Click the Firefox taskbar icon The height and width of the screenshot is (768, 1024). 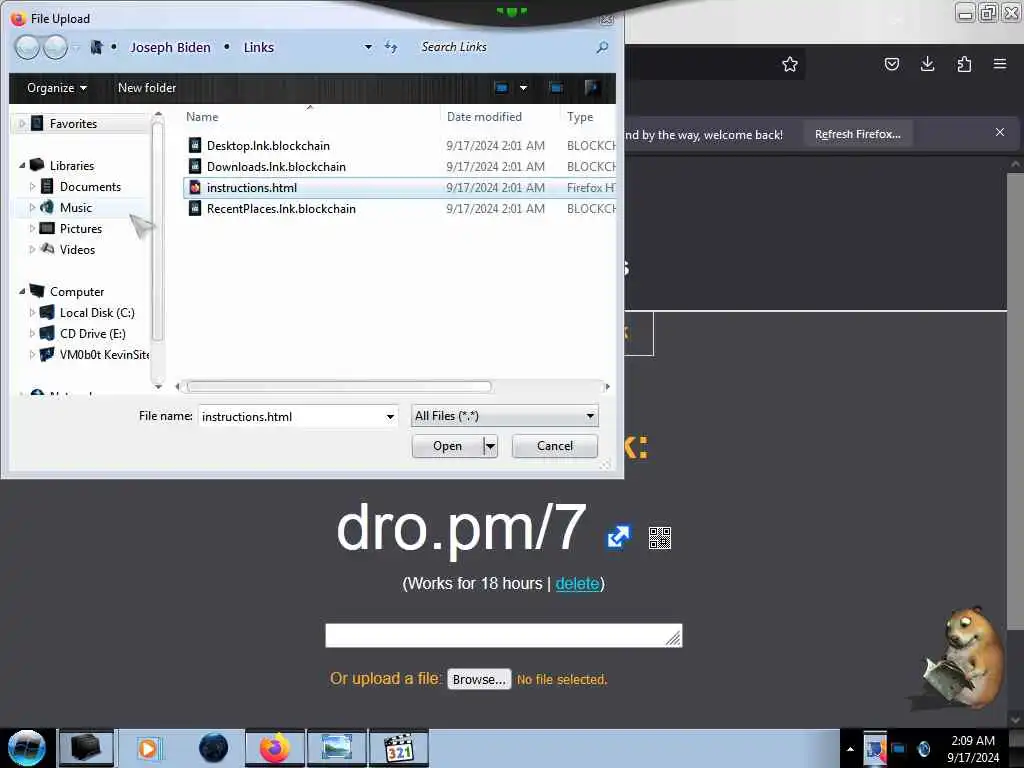coord(275,748)
